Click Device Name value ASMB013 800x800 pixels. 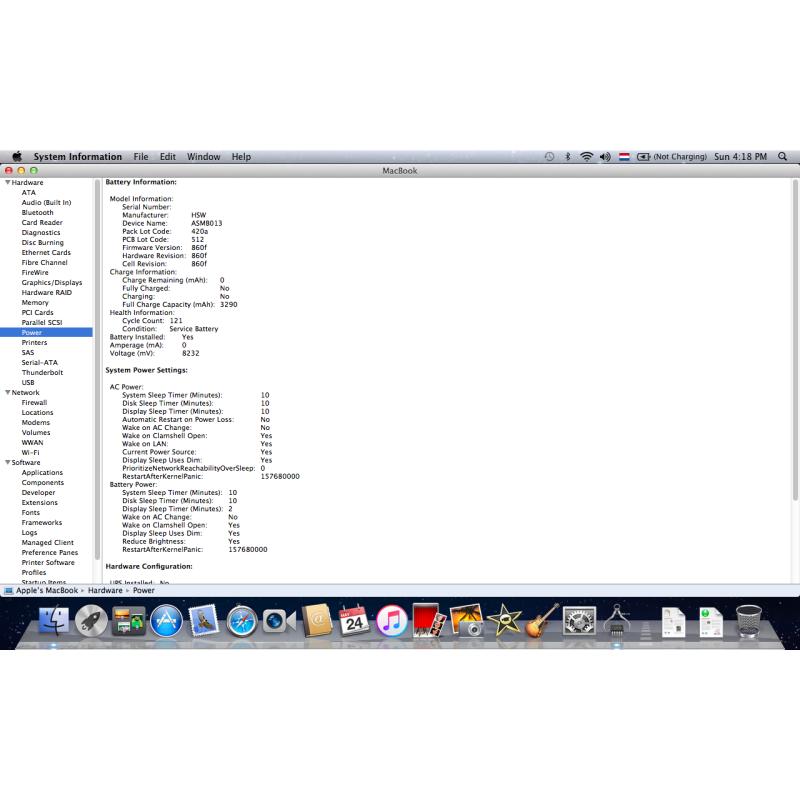(207, 223)
